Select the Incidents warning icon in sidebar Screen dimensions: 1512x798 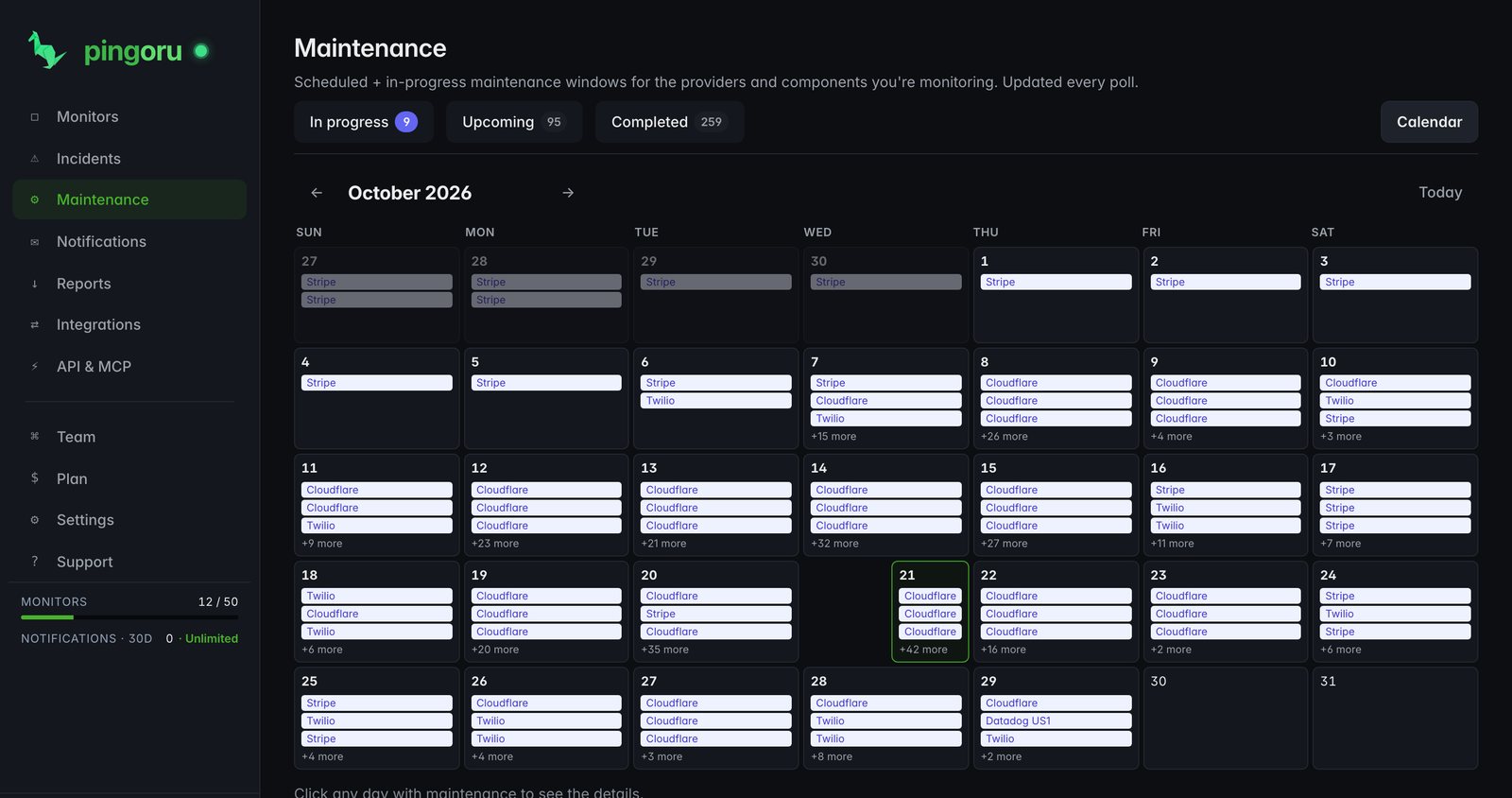tap(35, 159)
